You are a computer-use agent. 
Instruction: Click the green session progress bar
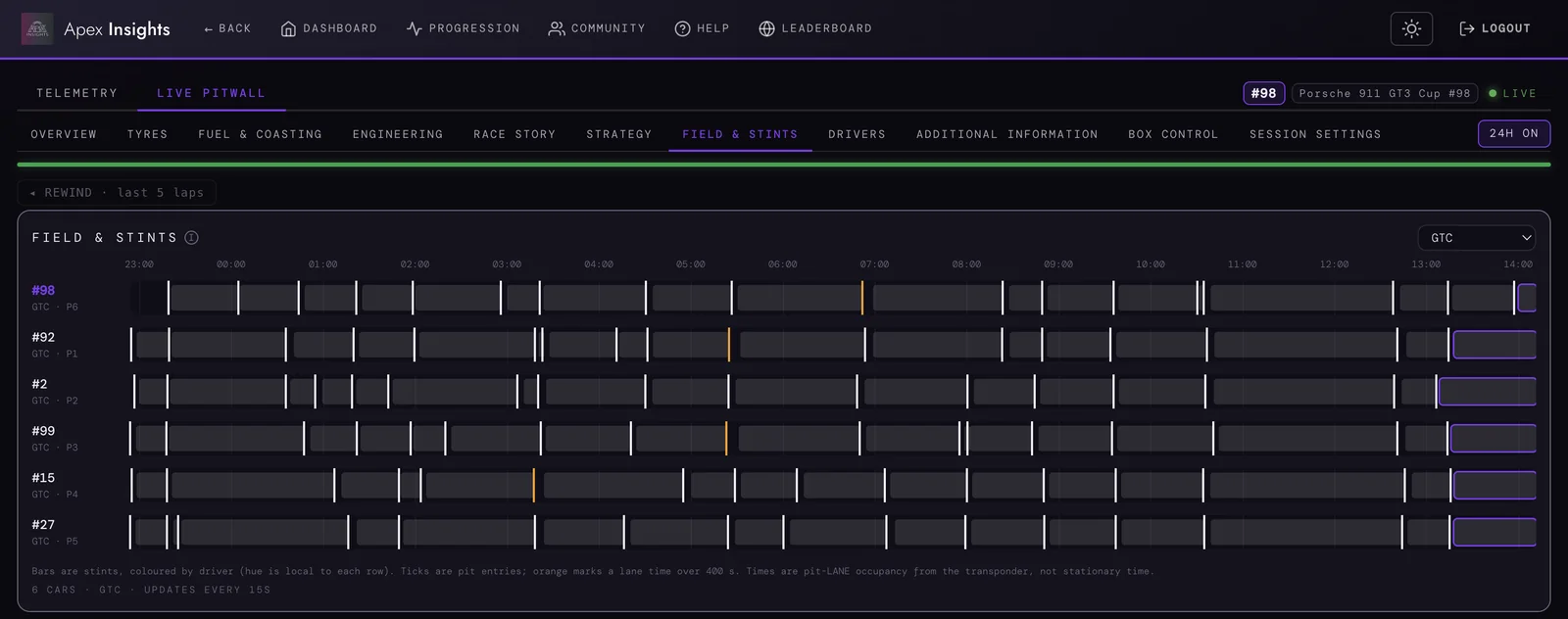(x=784, y=165)
